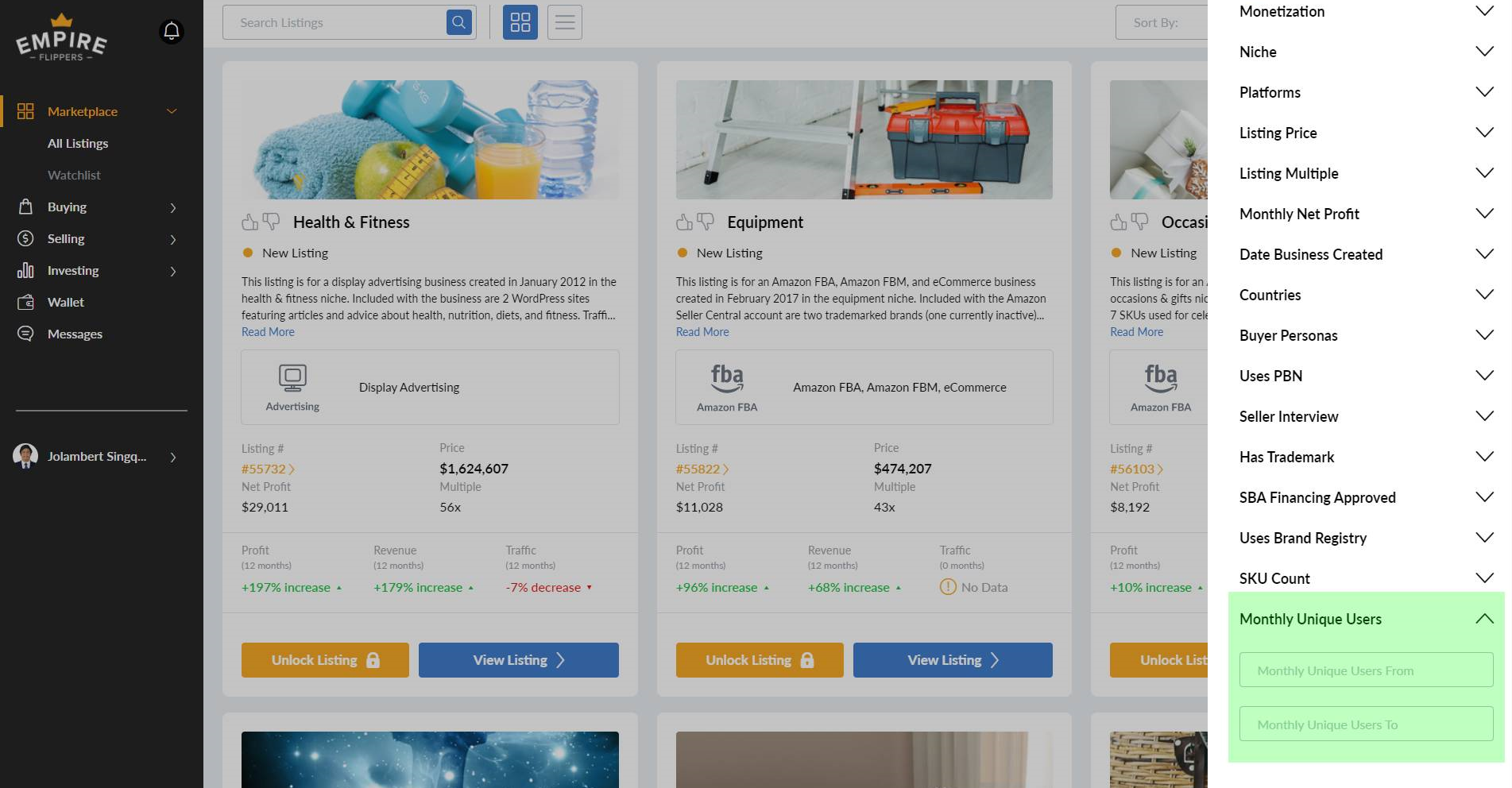This screenshot has height=788, width=1512.
Task: Click the Buying bag icon
Action: pos(25,207)
